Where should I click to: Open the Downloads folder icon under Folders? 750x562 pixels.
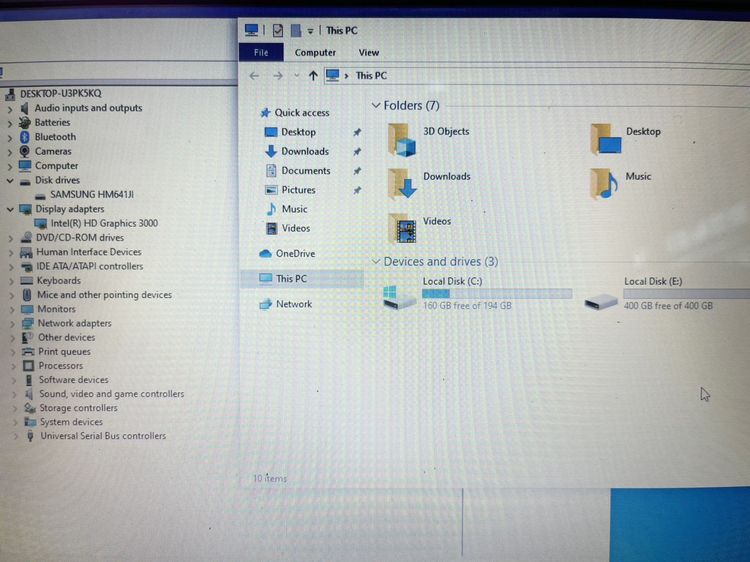tap(402, 184)
